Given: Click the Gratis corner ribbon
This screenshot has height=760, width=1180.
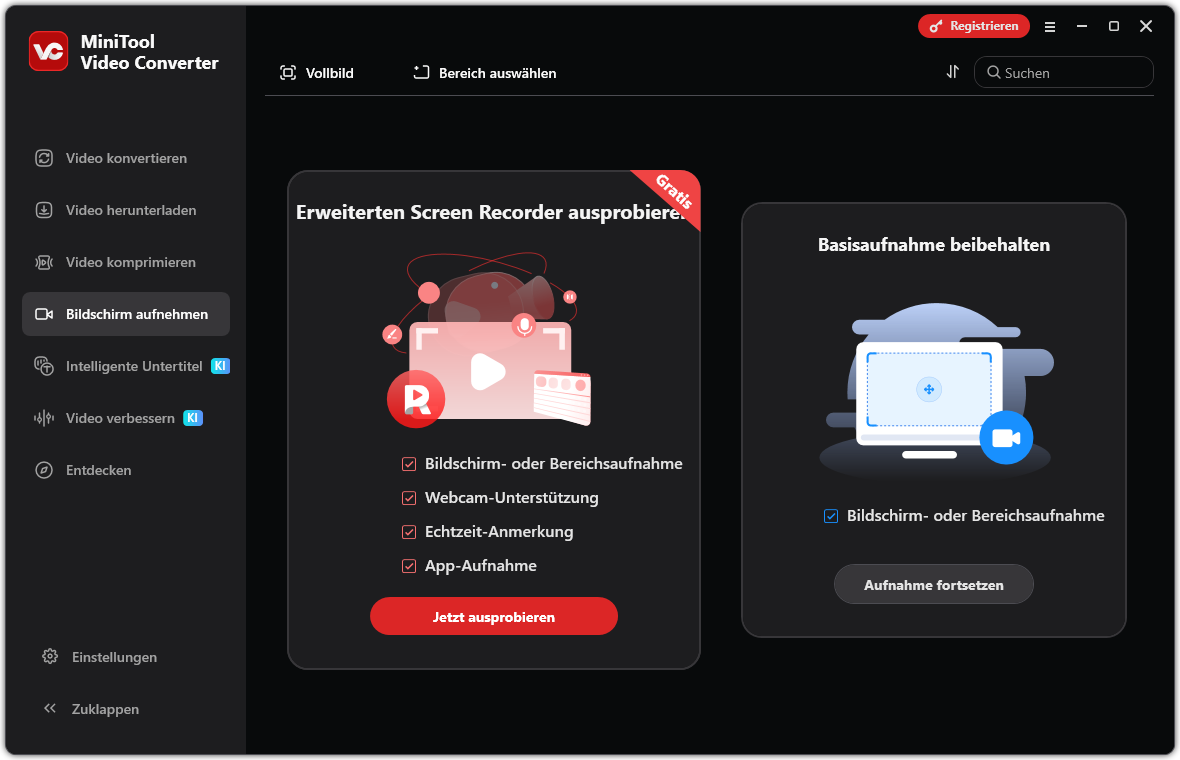Looking at the screenshot, I should [674, 191].
